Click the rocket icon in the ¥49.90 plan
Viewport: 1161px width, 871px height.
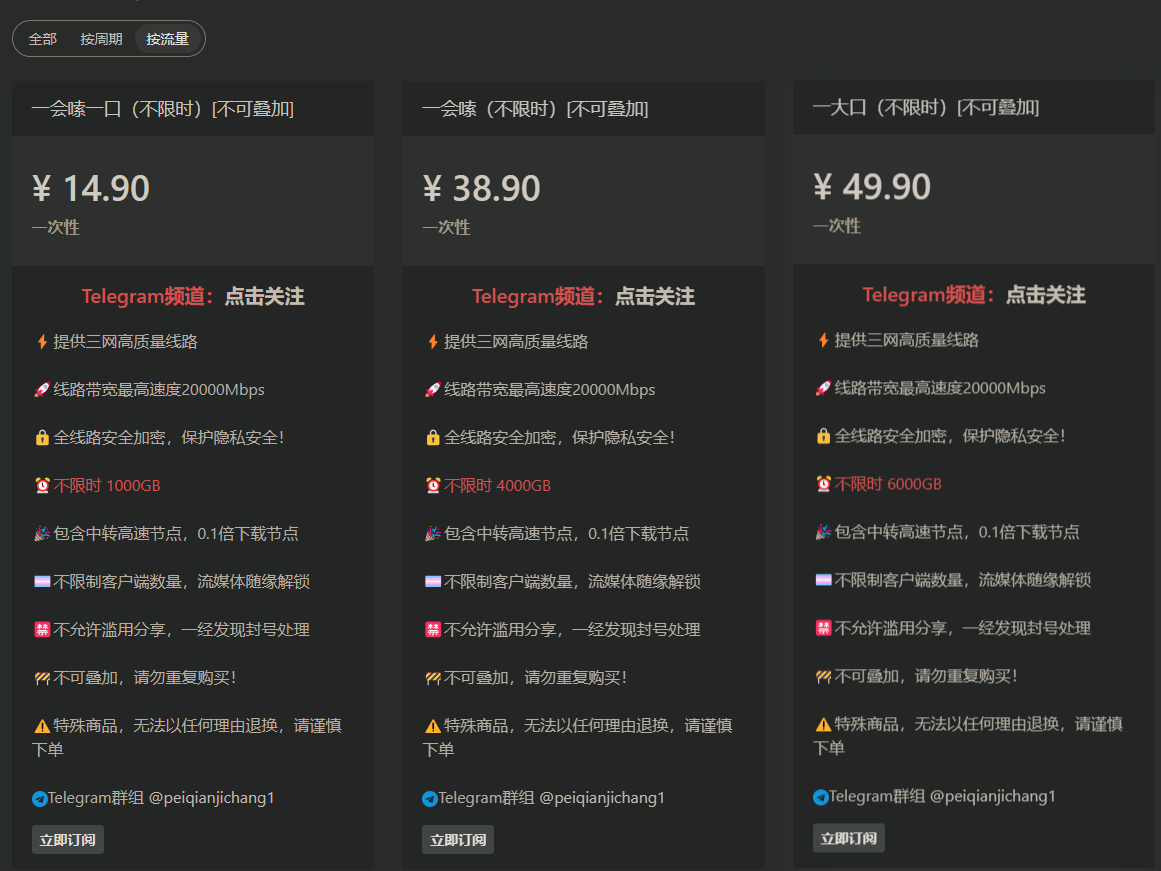823,388
